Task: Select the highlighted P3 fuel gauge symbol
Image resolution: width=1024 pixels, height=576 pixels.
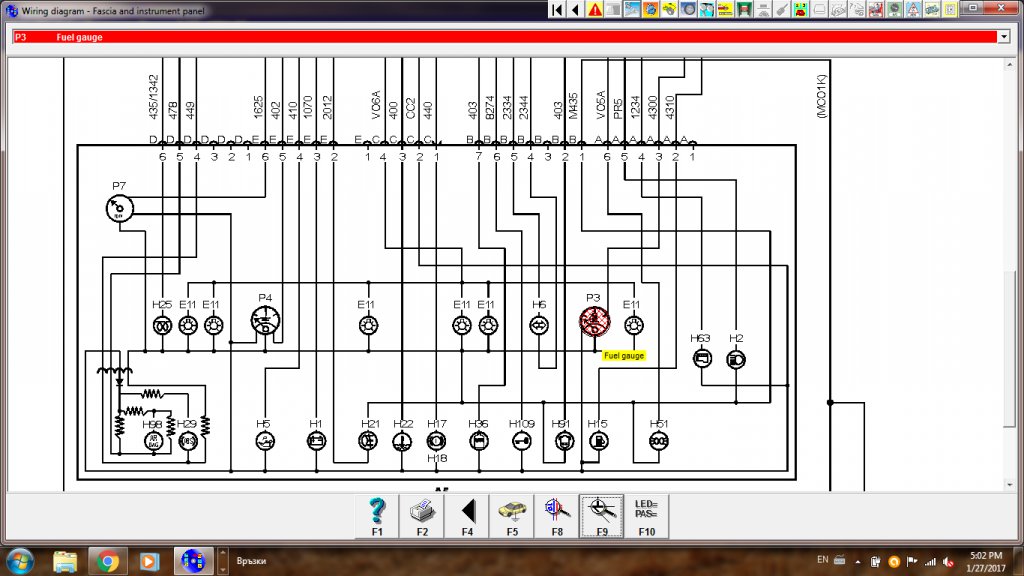Action: pos(594,321)
